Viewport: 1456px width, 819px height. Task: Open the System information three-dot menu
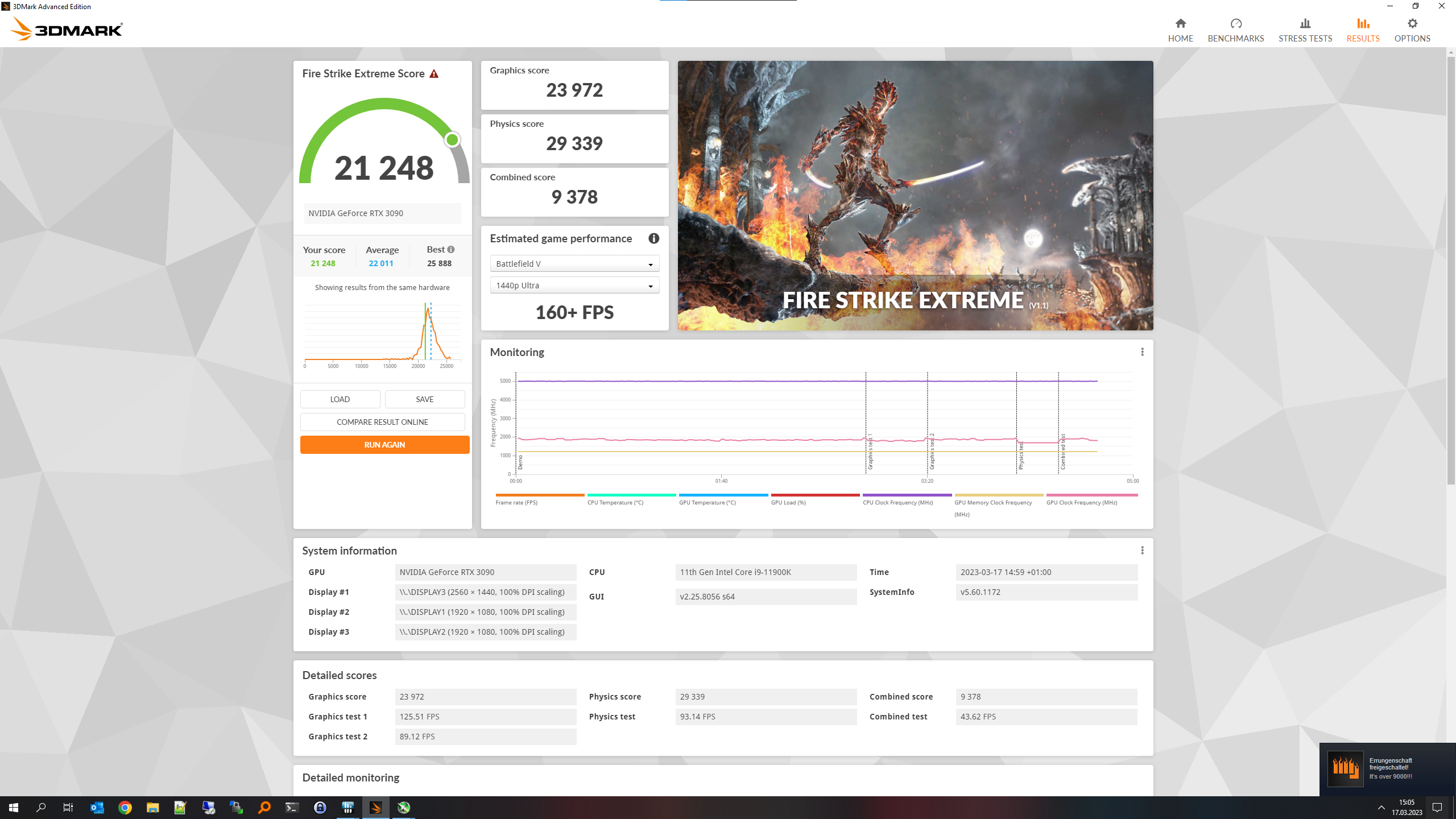[1142, 550]
